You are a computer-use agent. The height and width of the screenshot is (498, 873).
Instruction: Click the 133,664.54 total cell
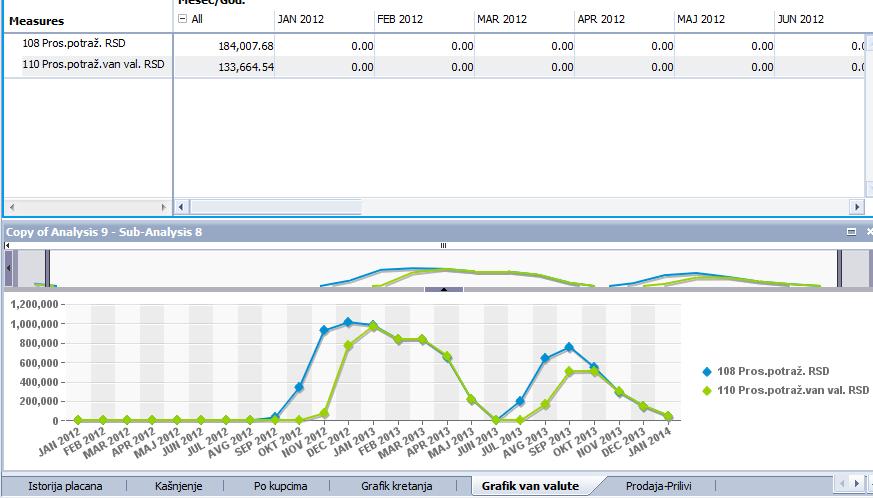(x=246, y=67)
